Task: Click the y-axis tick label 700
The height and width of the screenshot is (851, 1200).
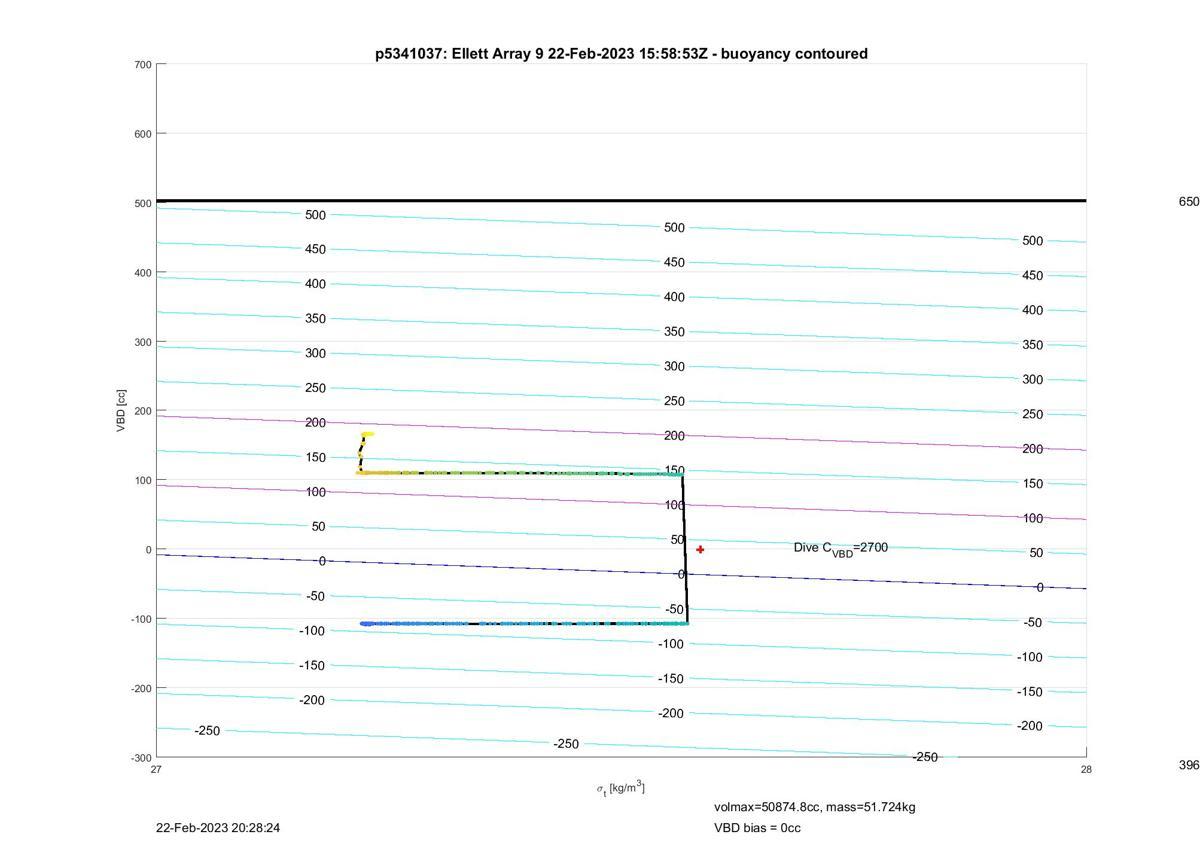Action: [x=142, y=65]
